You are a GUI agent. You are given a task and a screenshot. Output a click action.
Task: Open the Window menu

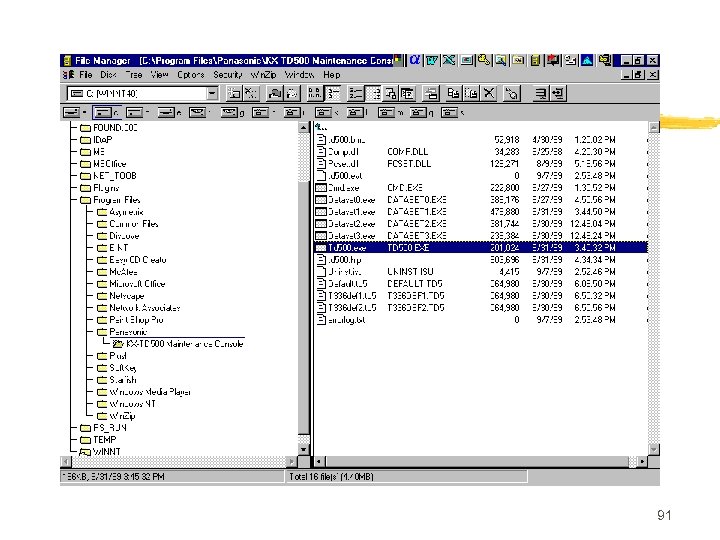coord(299,75)
